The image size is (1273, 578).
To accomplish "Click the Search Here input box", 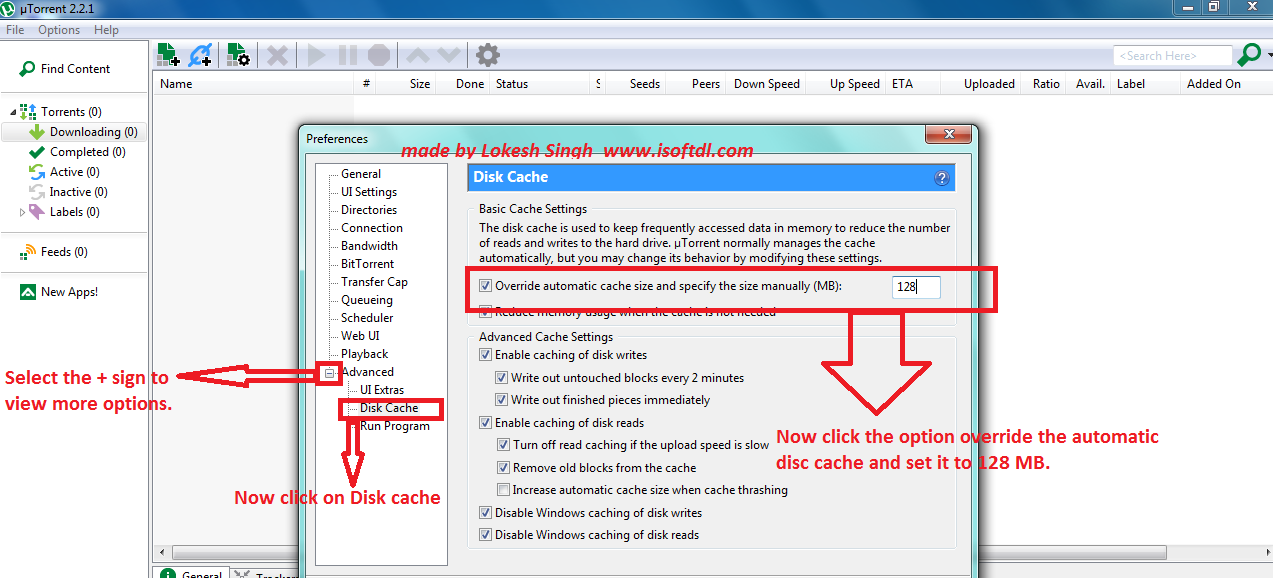I will [1172, 56].
